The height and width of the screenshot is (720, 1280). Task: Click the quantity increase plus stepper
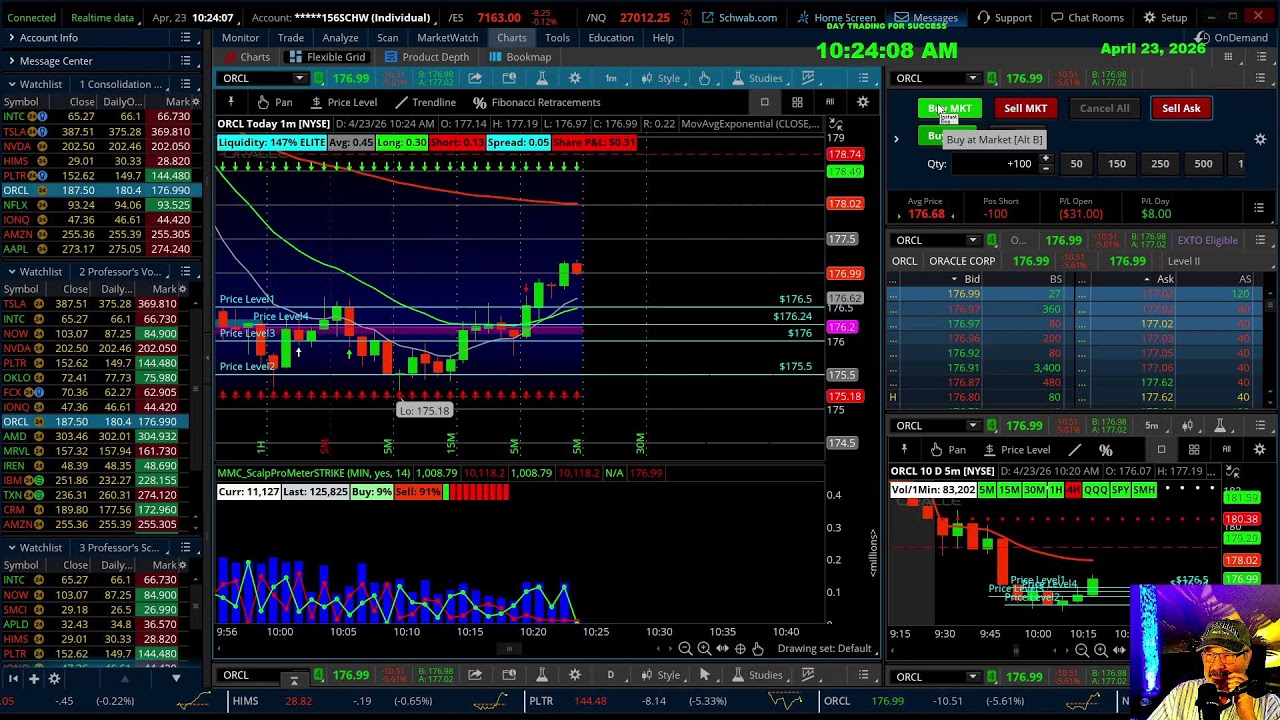click(1046, 159)
